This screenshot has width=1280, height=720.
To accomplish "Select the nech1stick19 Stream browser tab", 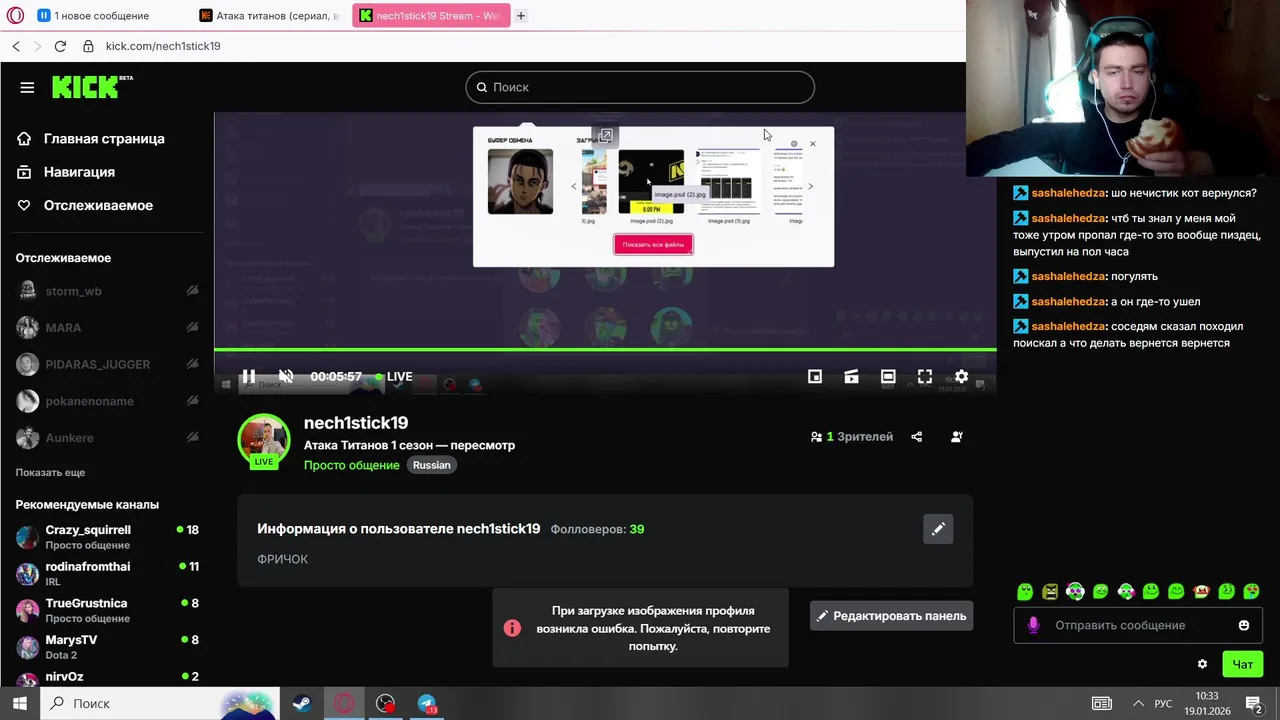I will 431,15.
